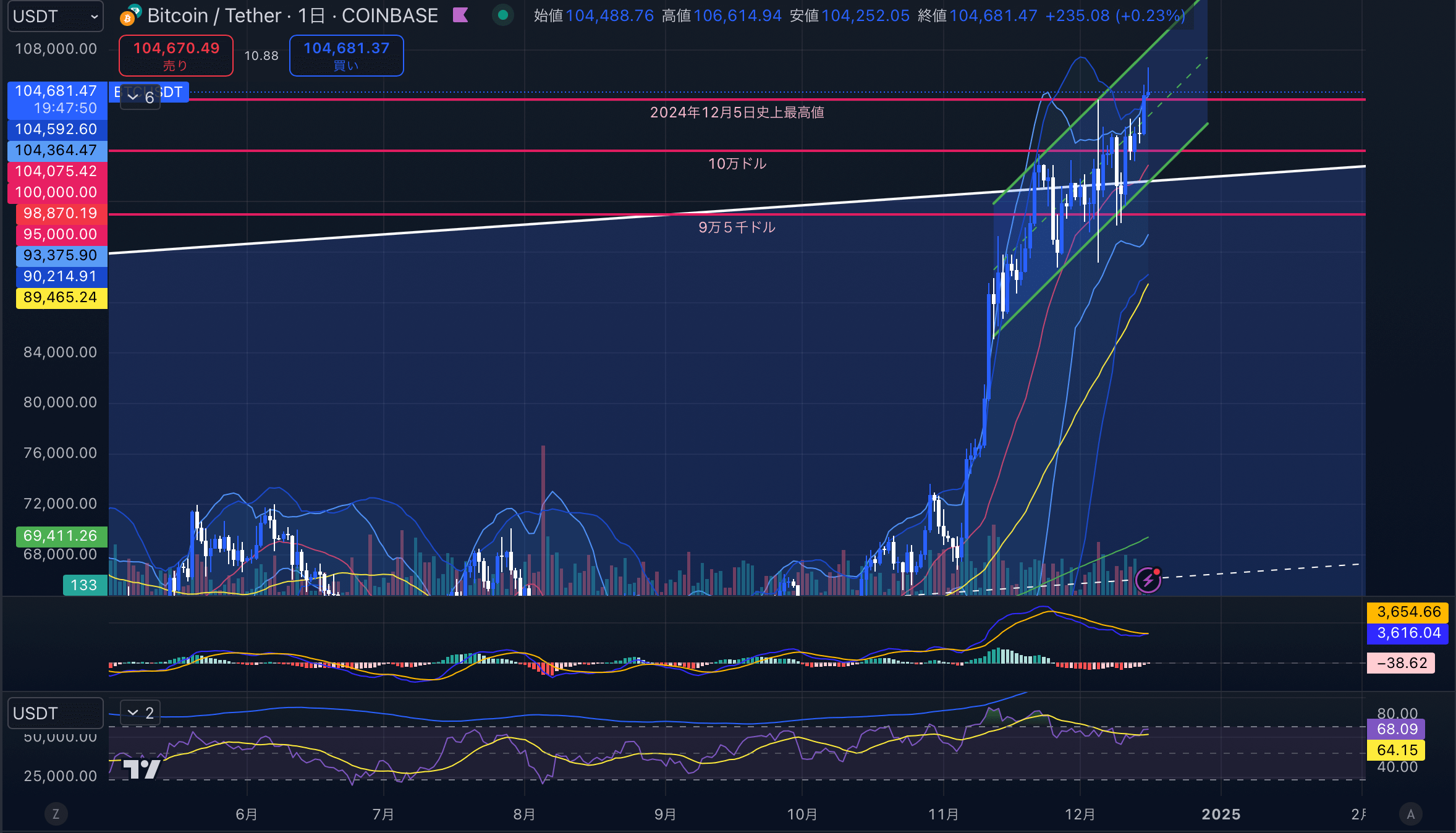Click the 100,000.00 red price label
Image resolution: width=1456 pixels, height=833 pixels.
tap(57, 192)
